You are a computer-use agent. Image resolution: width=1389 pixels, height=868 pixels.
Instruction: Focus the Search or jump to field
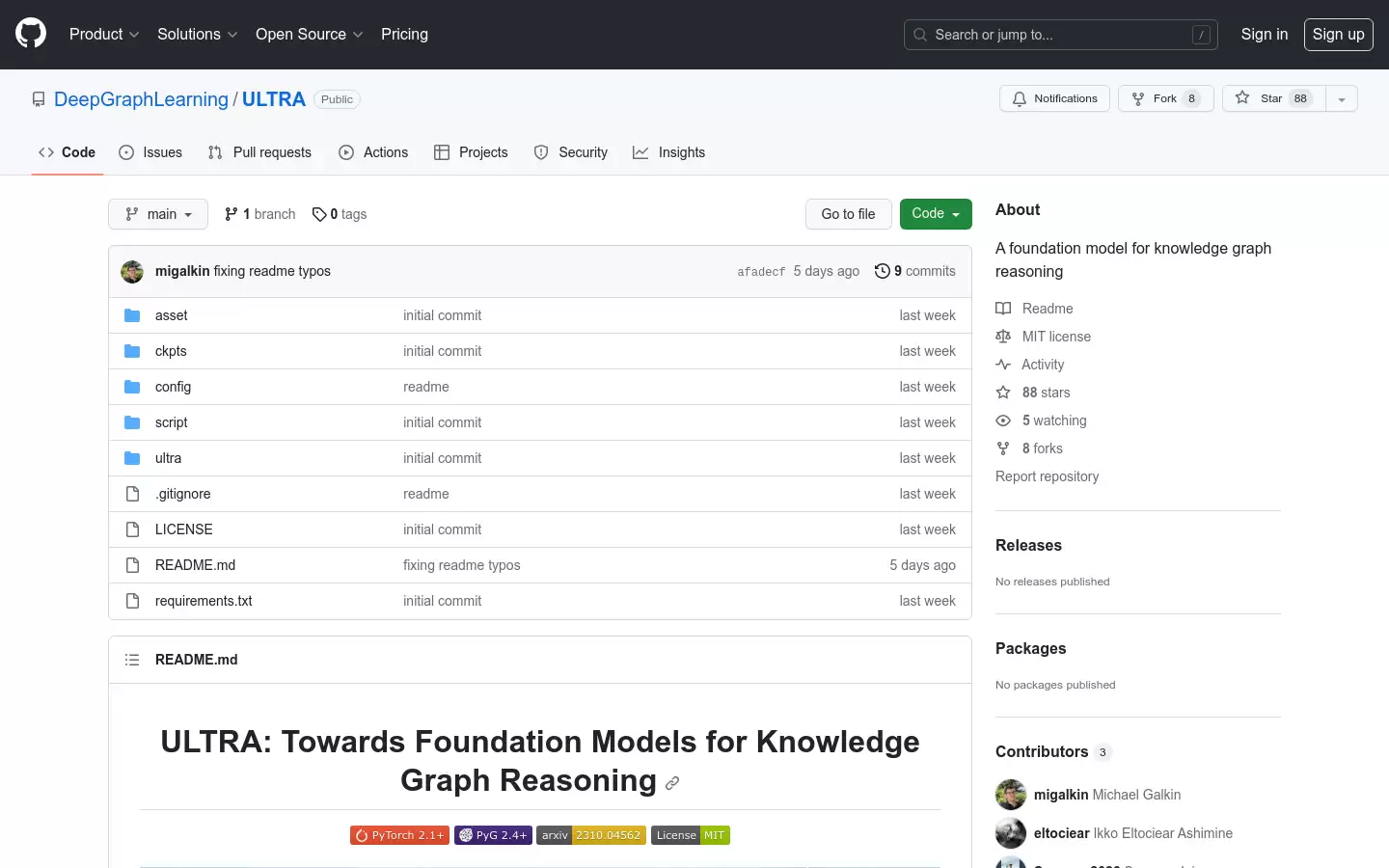pos(1060,35)
